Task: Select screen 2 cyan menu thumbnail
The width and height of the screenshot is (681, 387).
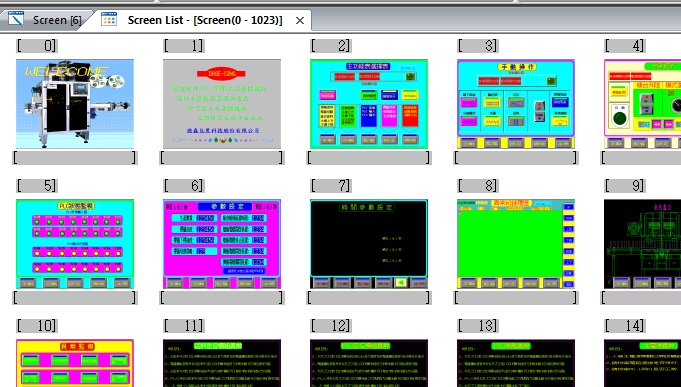Action: (x=369, y=104)
